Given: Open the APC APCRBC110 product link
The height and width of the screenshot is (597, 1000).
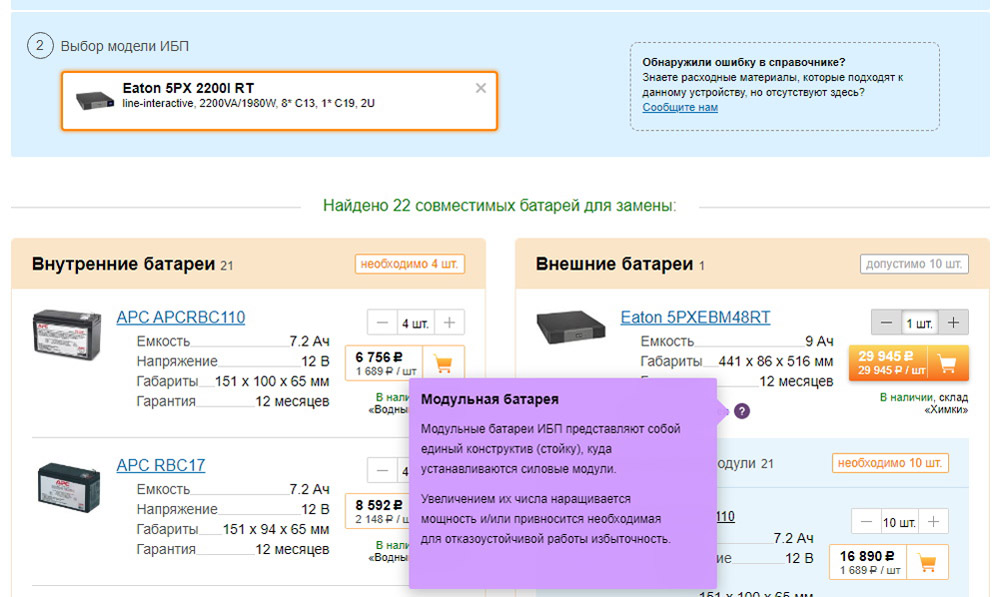Looking at the screenshot, I should [180, 317].
